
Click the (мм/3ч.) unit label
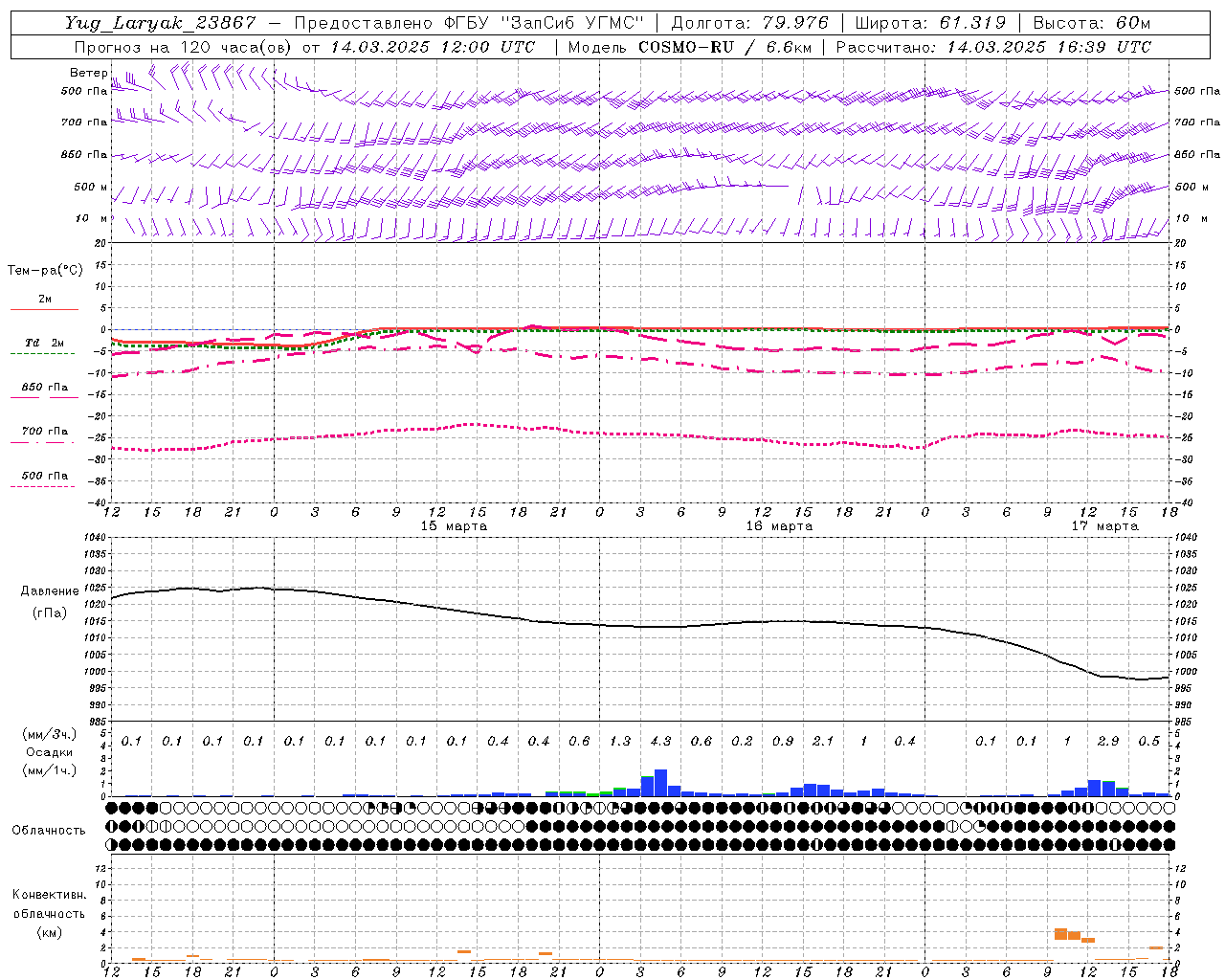pyautogui.click(x=50, y=734)
